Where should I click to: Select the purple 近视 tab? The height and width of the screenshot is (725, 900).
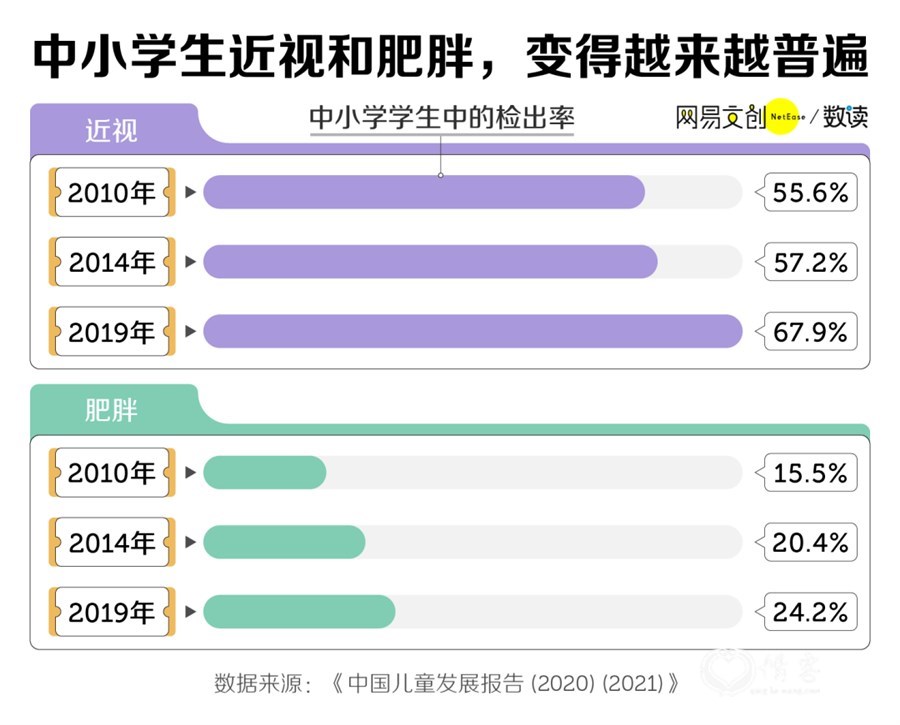point(112,130)
